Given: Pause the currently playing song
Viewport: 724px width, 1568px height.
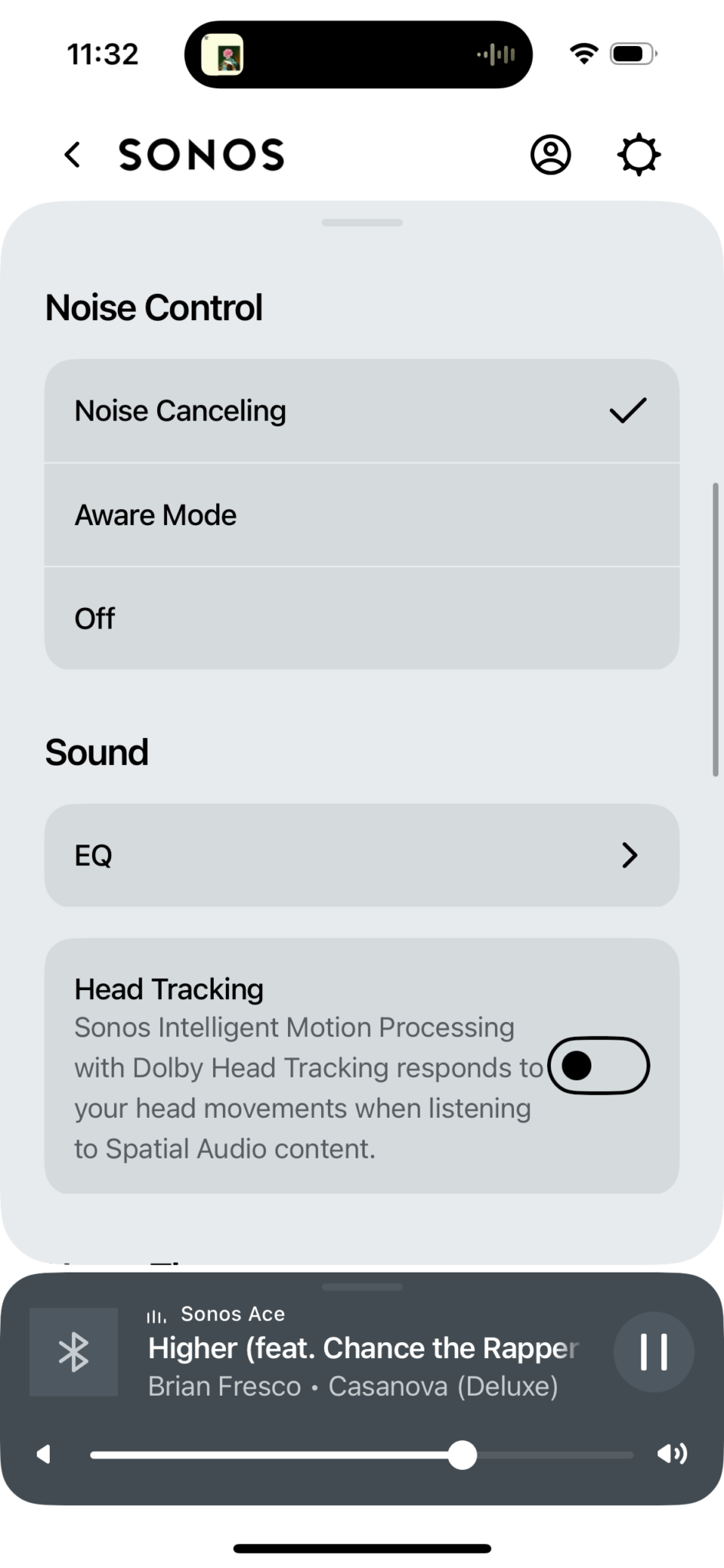Looking at the screenshot, I should [654, 1351].
